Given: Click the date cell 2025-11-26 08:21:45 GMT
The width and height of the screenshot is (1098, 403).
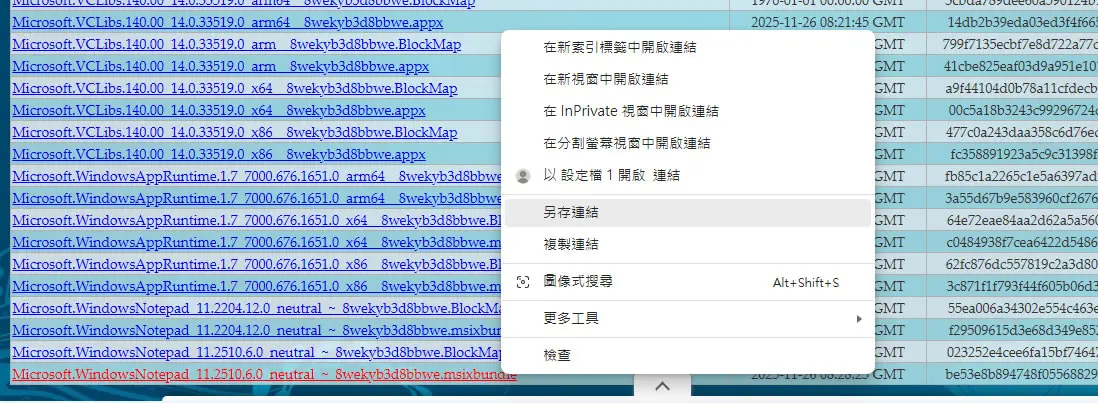Looking at the screenshot, I should point(828,22).
